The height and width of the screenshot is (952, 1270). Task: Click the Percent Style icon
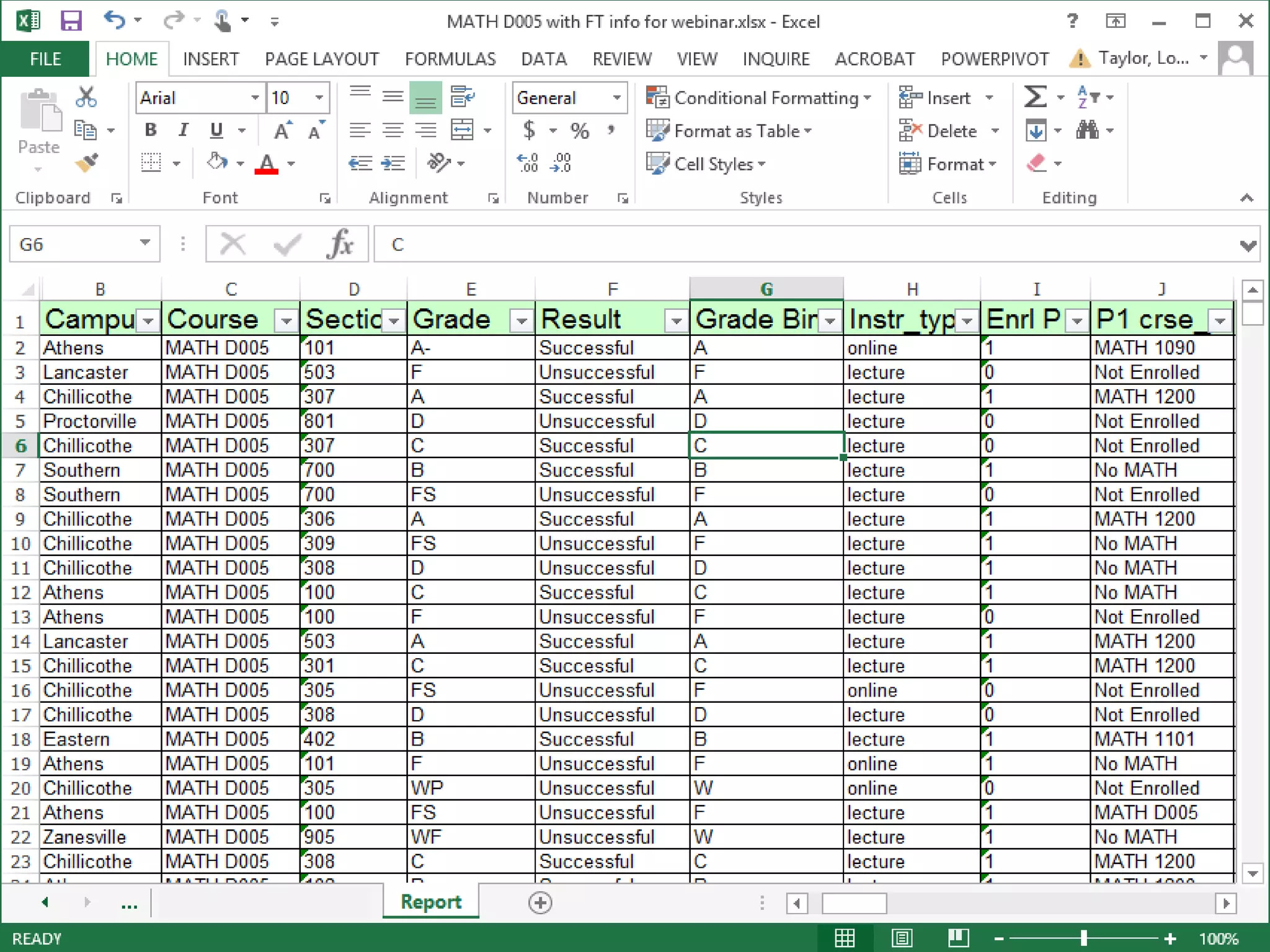(579, 131)
